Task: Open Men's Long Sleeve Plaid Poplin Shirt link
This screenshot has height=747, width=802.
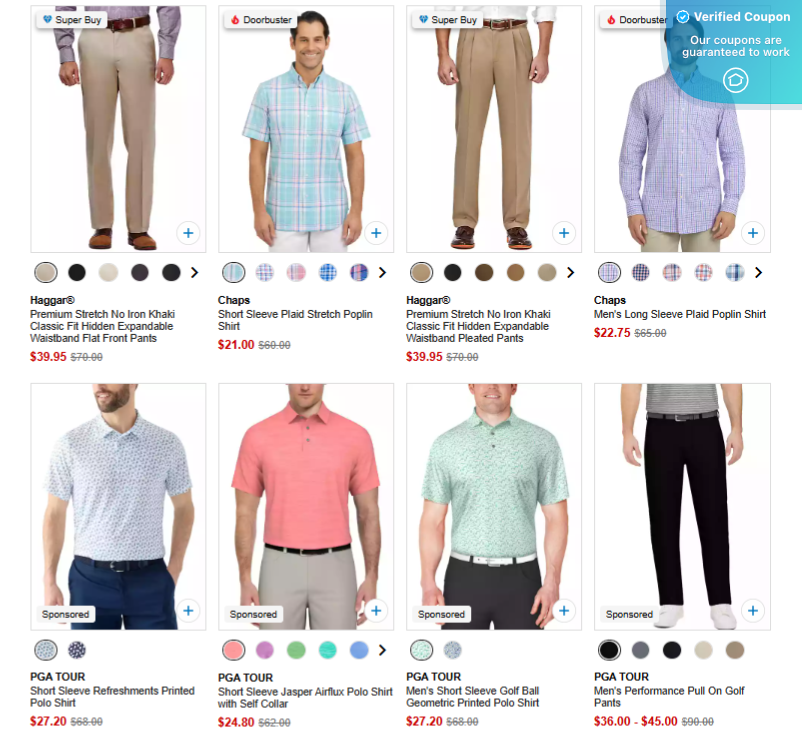Action: pos(680,314)
